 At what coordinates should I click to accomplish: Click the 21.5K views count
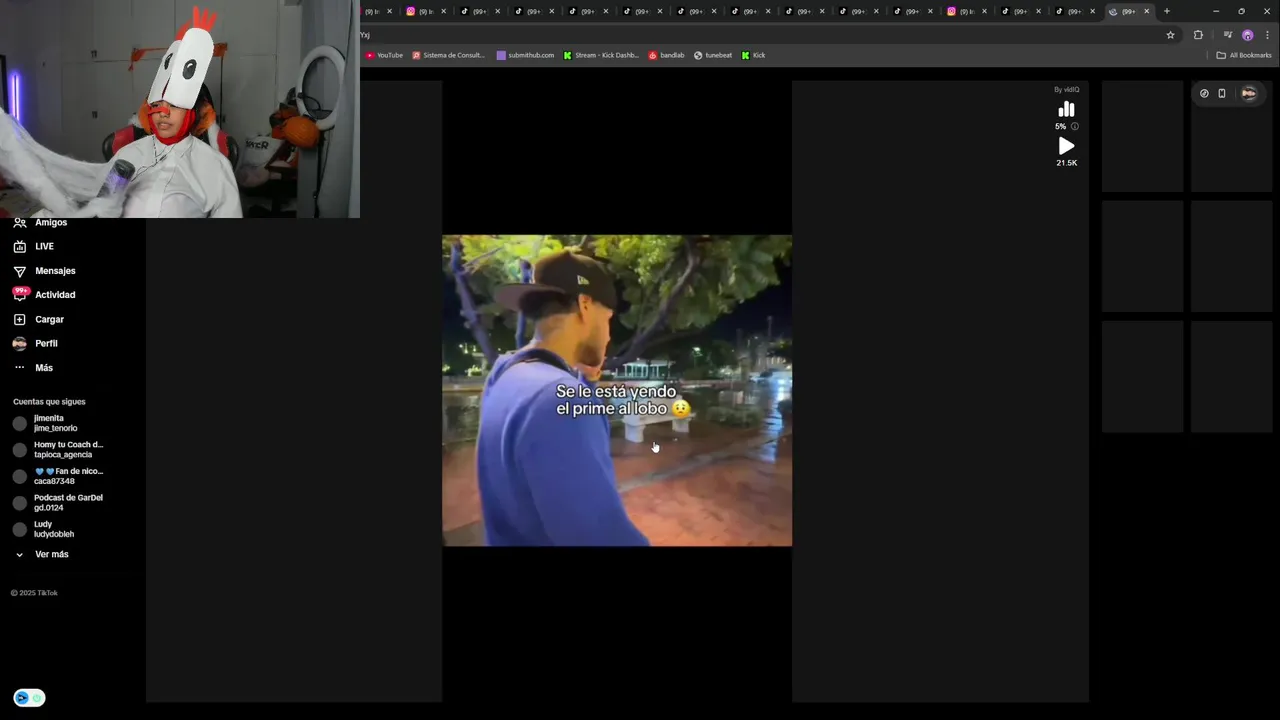pos(1066,163)
